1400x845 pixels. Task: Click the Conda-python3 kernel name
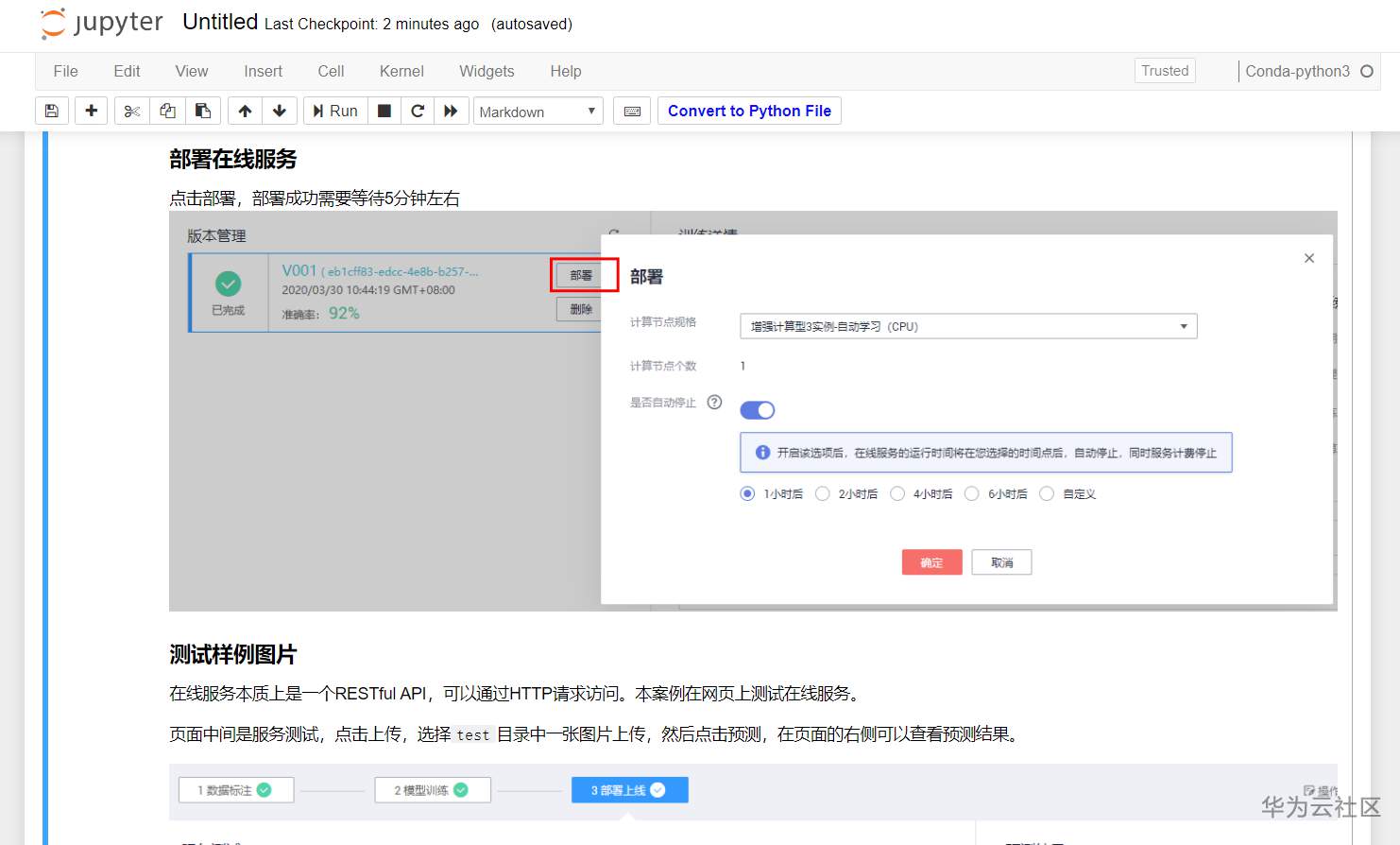1297,71
